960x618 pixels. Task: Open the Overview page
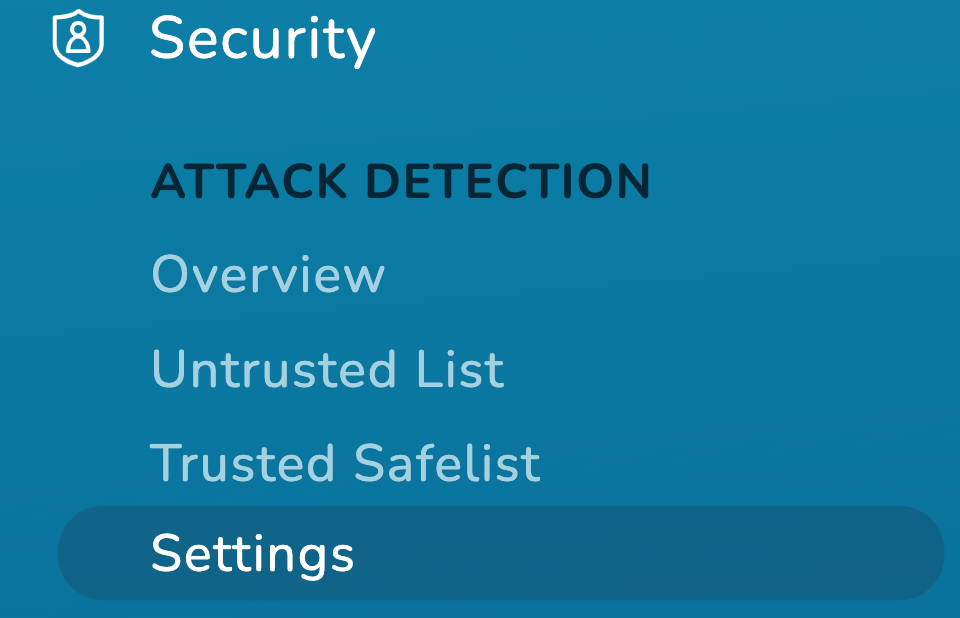click(268, 274)
